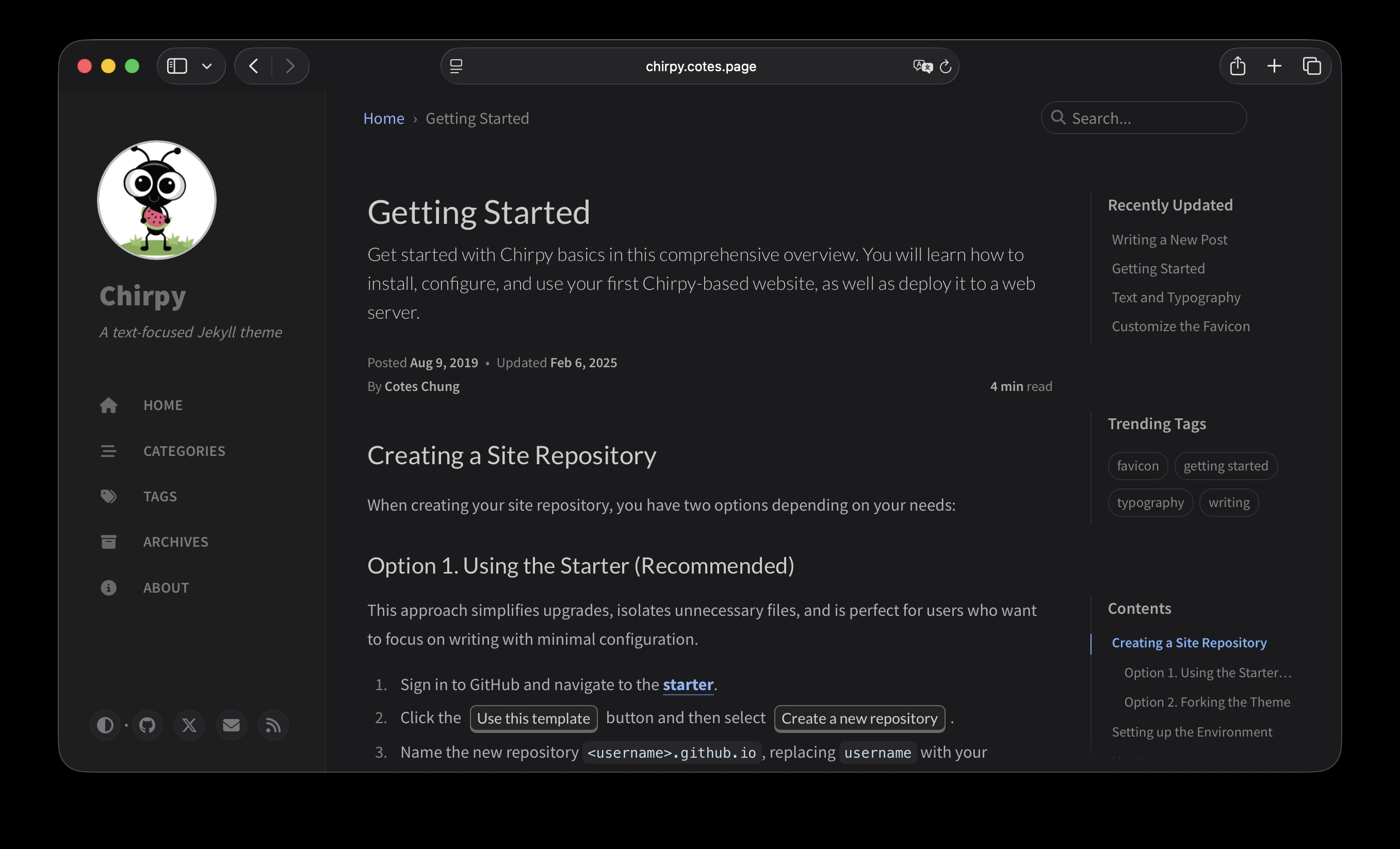Open the GitHub icon link in sidebar

point(147,725)
